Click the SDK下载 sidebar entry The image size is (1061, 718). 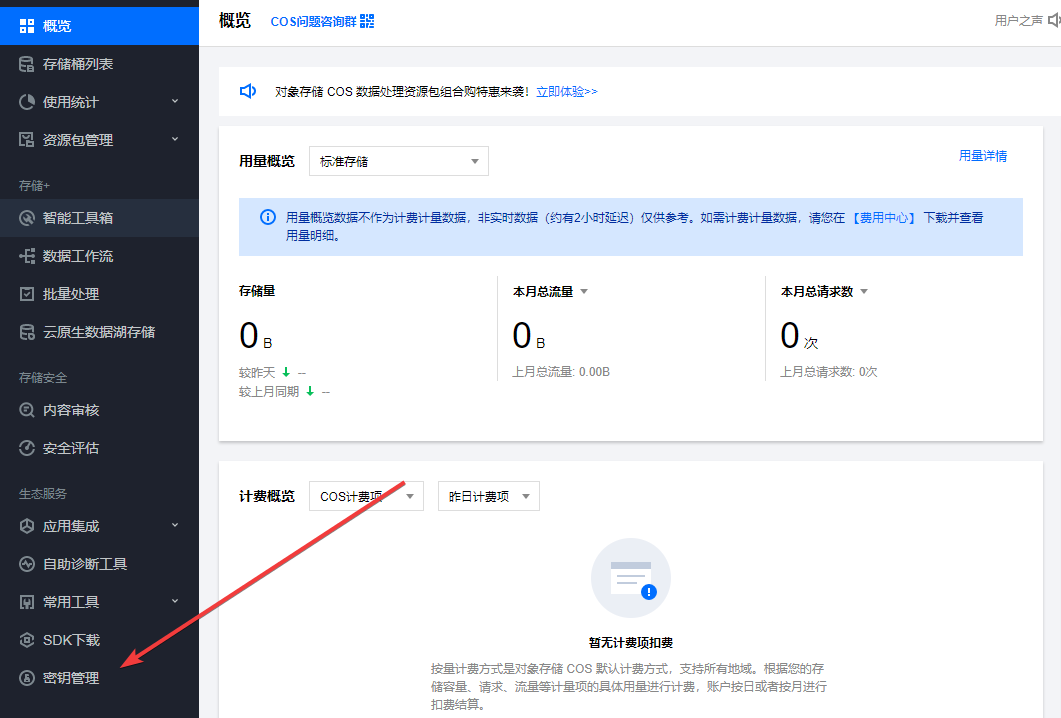[x=70, y=639]
